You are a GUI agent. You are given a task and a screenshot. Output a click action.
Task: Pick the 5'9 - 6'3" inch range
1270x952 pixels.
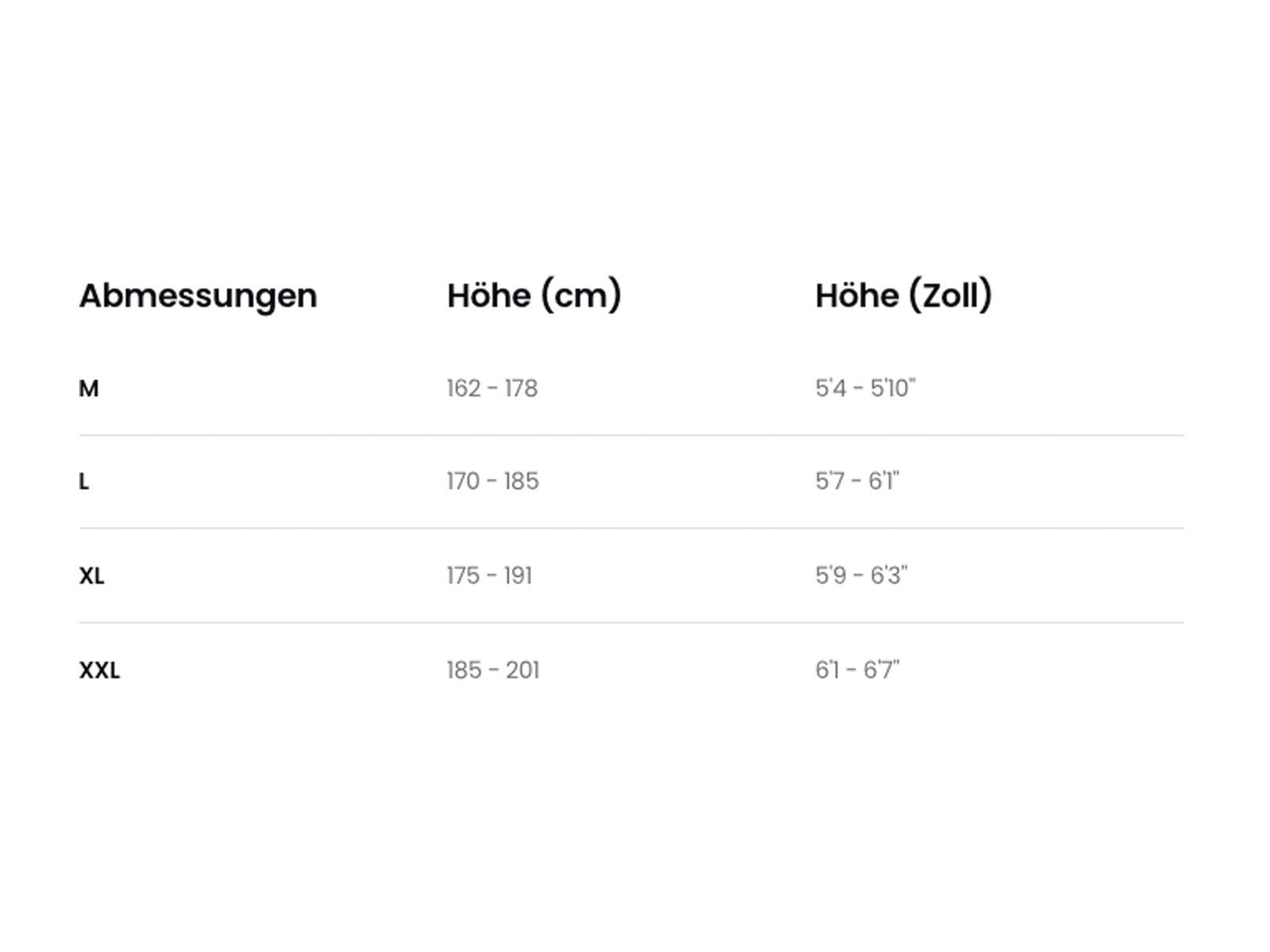[x=861, y=576]
